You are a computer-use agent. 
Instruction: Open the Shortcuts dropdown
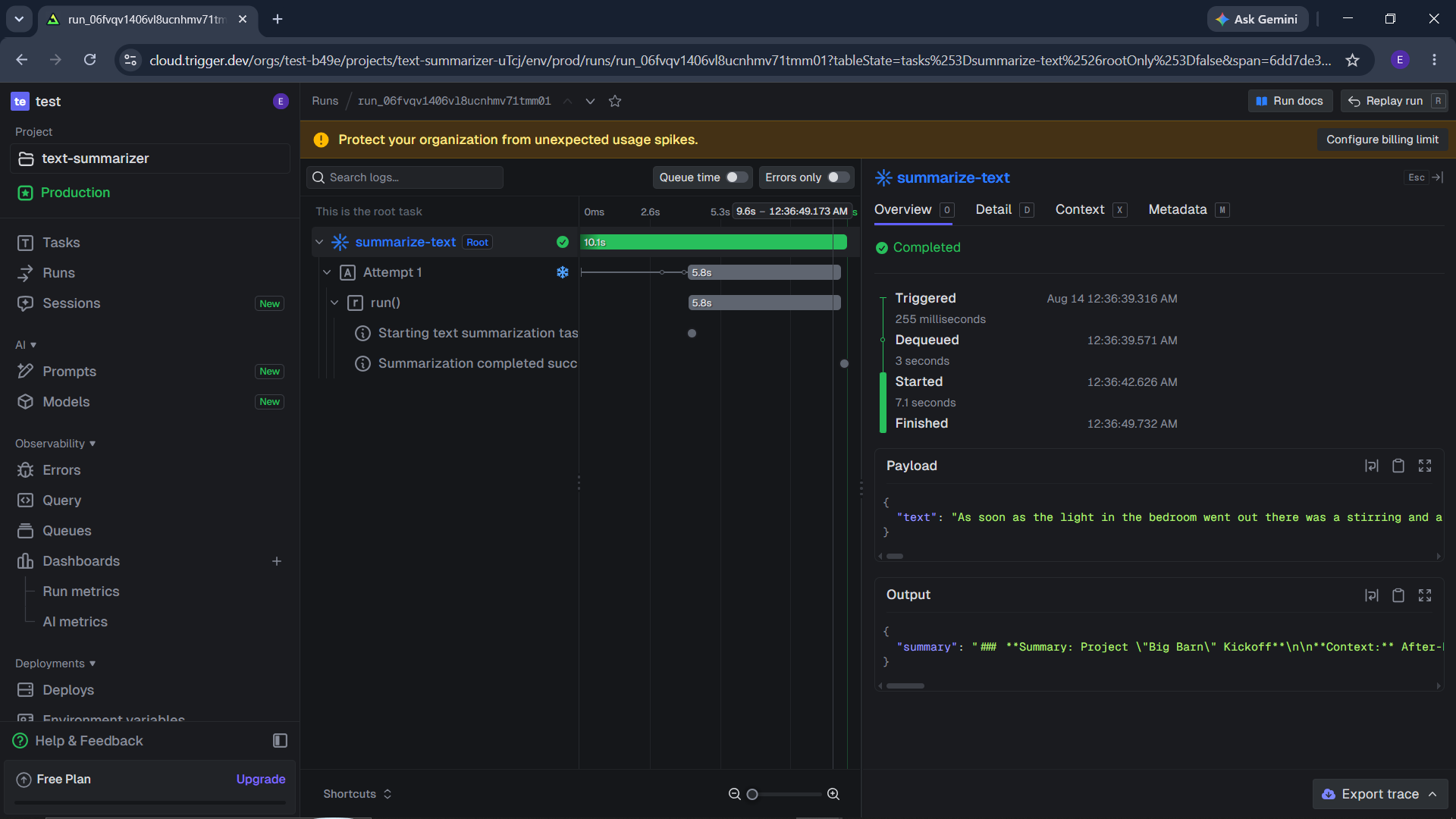(x=357, y=794)
